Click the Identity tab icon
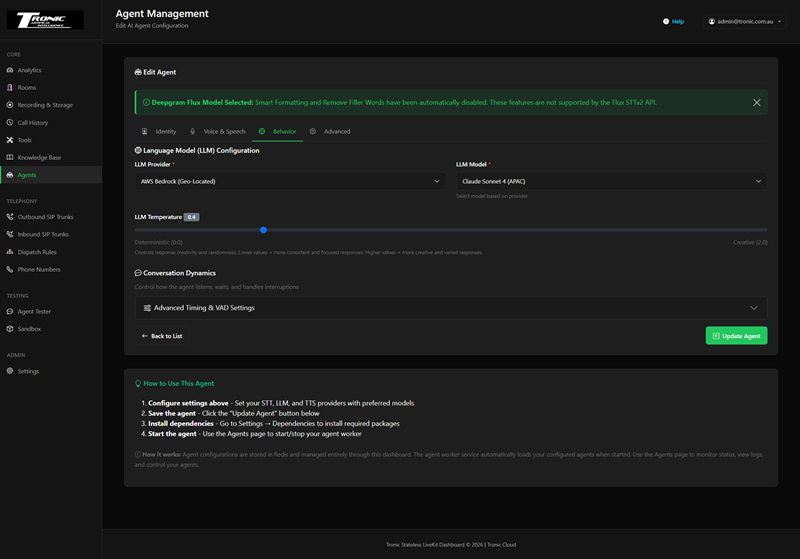This screenshot has width=800, height=559. click(144, 131)
